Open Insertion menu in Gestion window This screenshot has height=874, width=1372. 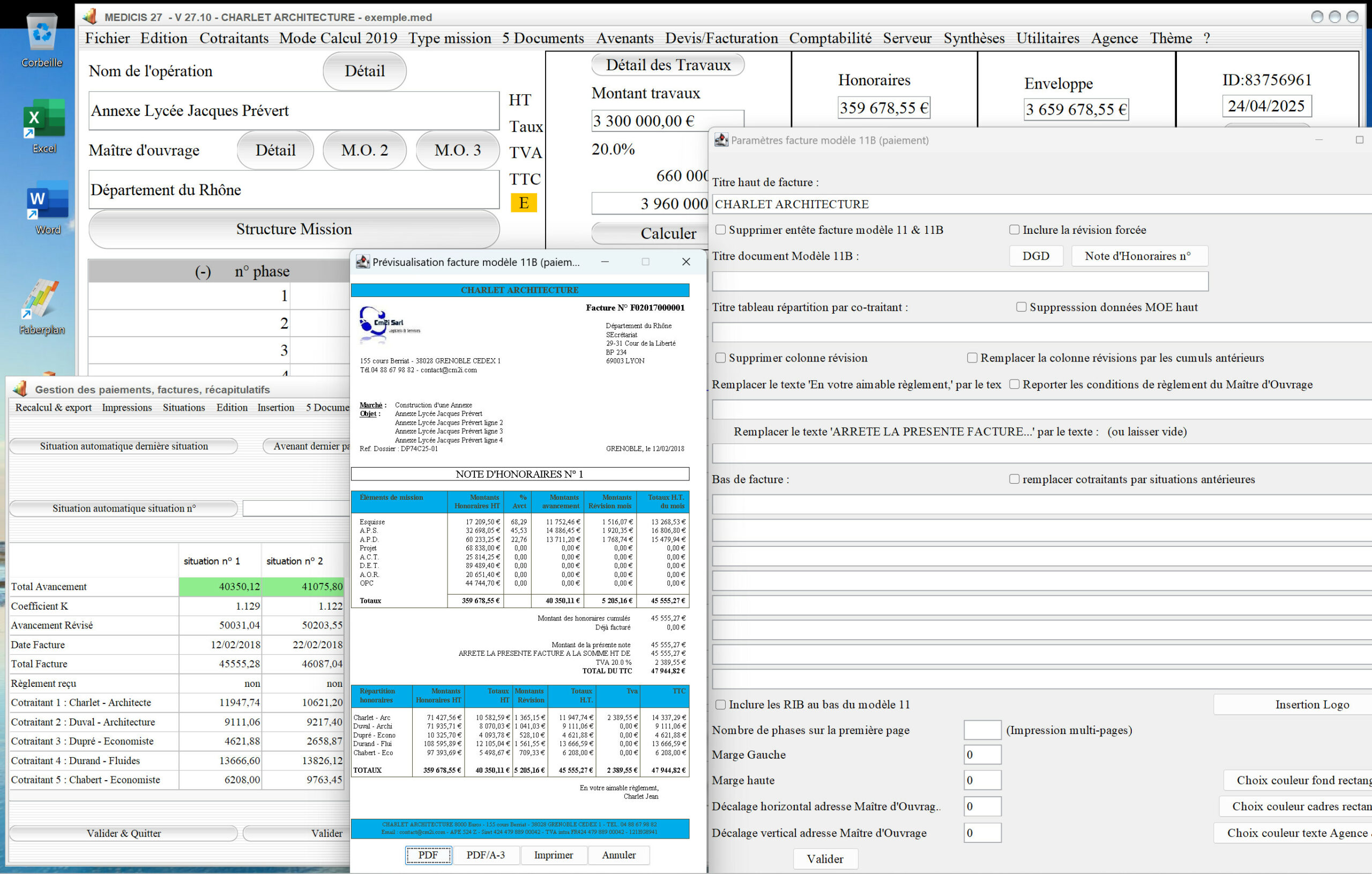pos(276,407)
